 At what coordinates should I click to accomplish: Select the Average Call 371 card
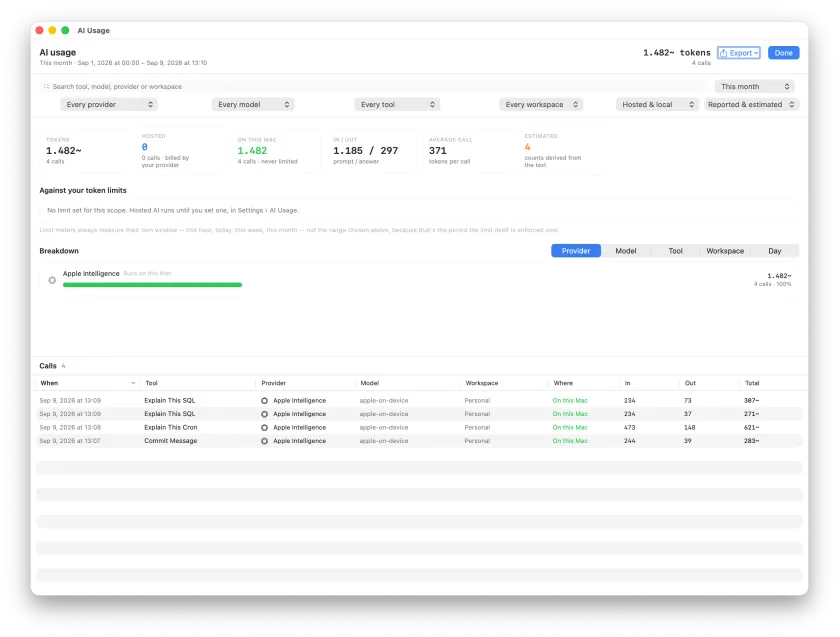pos(467,151)
